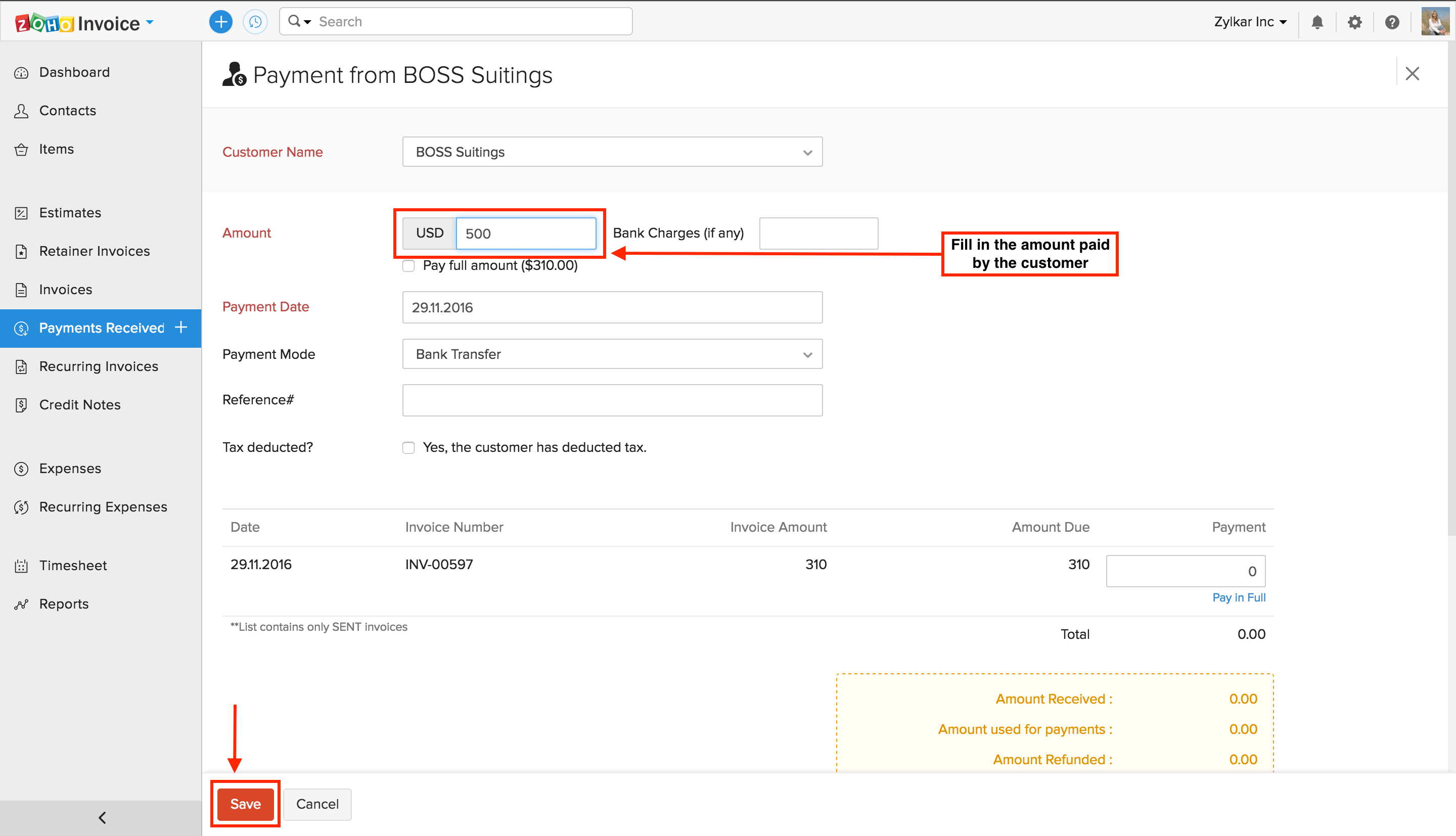This screenshot has width=1456, height=836.
Task: Click the user profile avatar
Action: pyautogui.click(x=1434, y=22)
